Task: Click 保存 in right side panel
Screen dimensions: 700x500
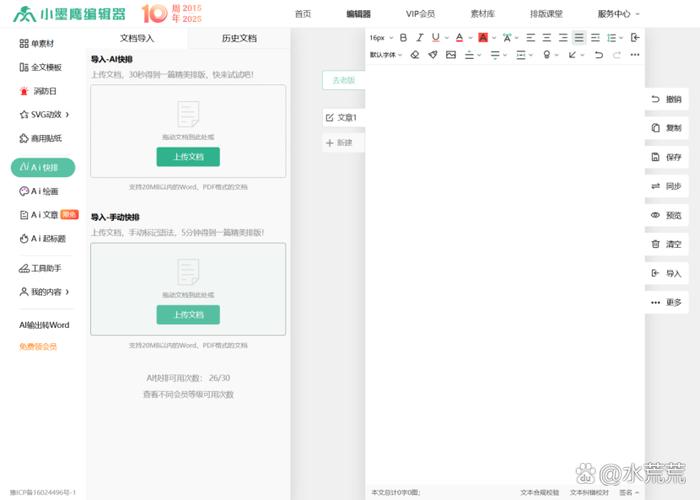Action: [667, 157]
